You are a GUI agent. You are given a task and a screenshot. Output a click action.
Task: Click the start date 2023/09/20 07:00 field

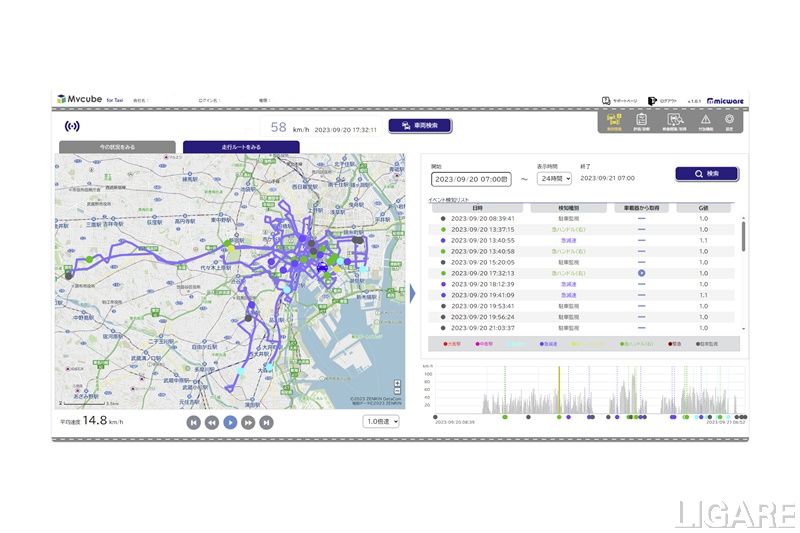(x=471, y=179)
